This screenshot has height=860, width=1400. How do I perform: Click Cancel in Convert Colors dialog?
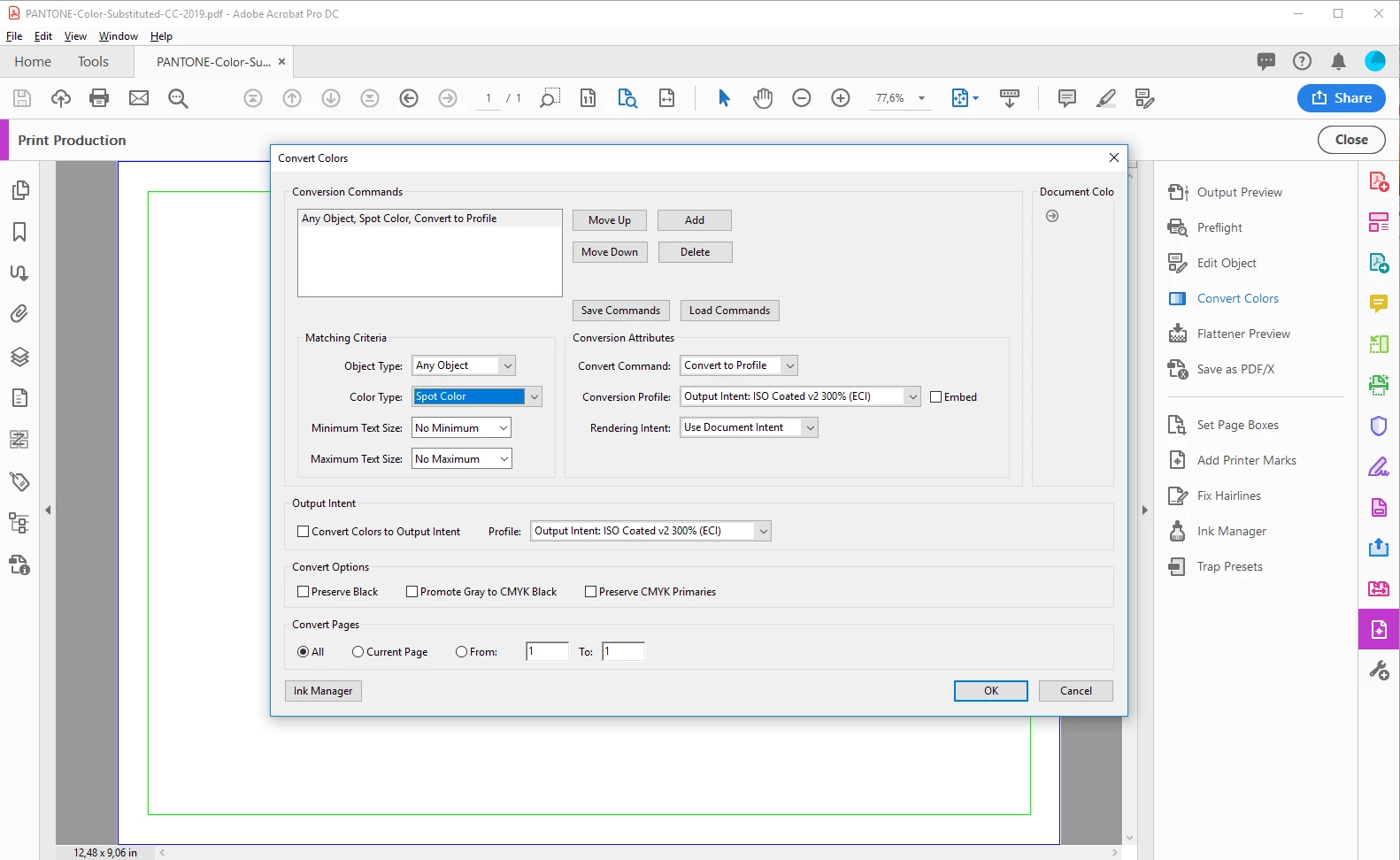[x=1076, y=691]
